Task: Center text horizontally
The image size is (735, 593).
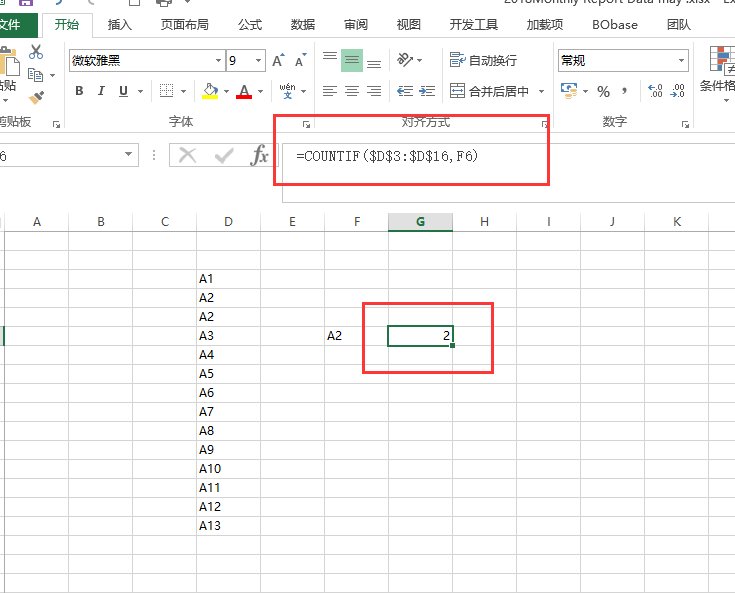Action: click(x=352, y=90)
